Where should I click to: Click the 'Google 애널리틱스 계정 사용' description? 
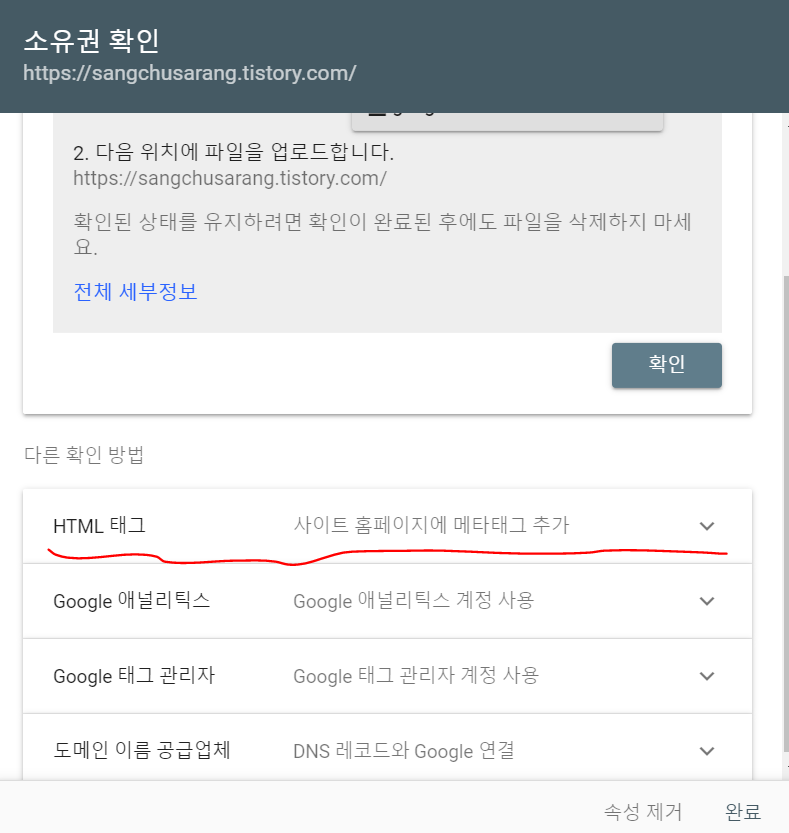coord(413,601)
